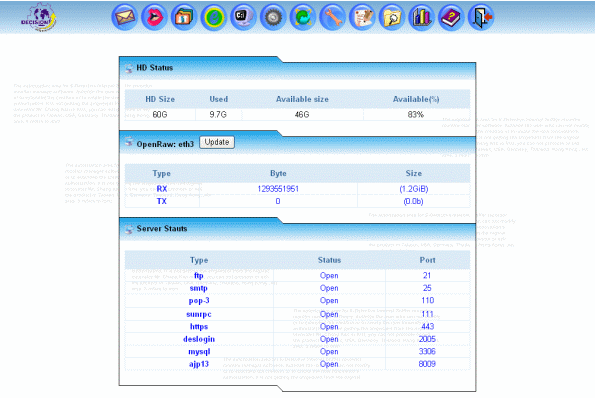Select port '111' in the sunrpc row
Screen dimensions: 595x398
click(x=427, y=314)
